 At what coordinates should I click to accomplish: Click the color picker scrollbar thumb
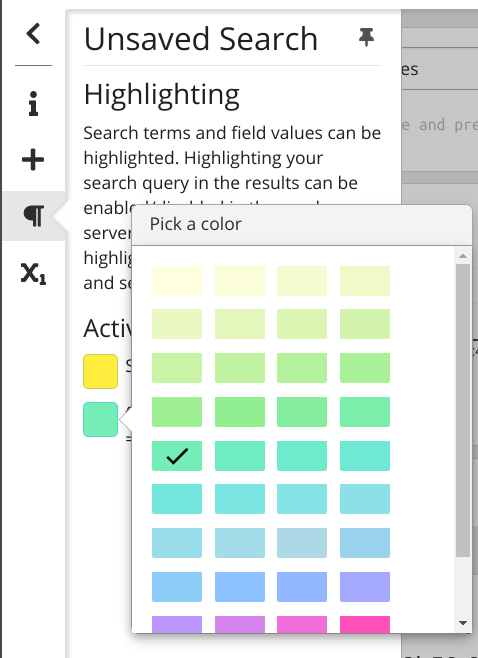coord(463,410)
